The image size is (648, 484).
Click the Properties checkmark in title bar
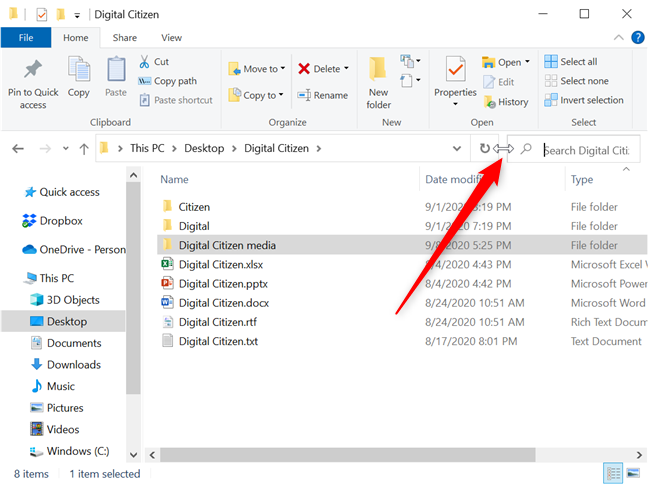[42, 15]
